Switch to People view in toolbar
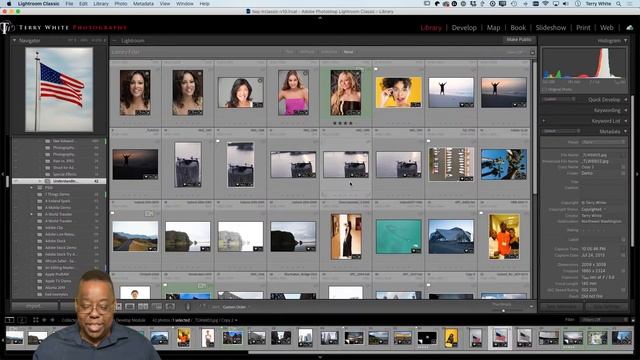 click(x=170, y=307)
